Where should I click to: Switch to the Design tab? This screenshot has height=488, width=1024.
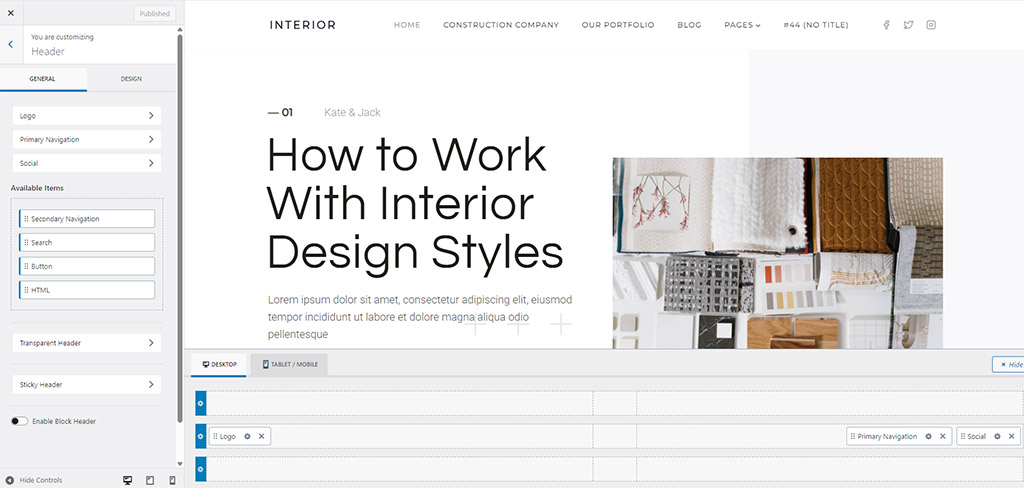(x=131, y=78)
